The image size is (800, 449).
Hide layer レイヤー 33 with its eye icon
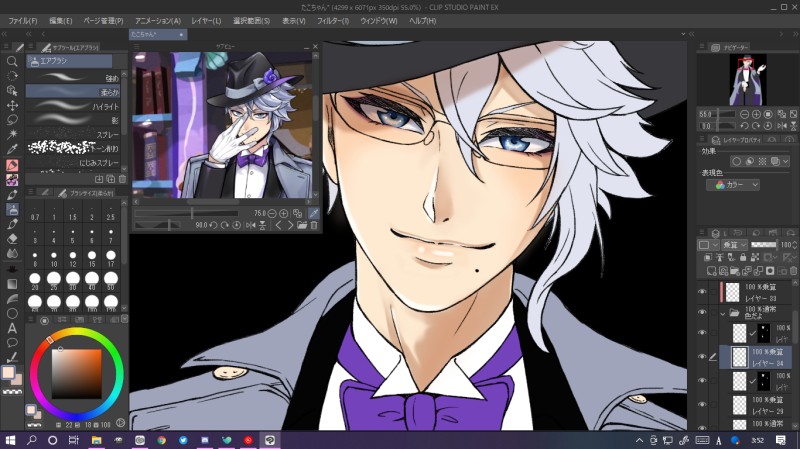[x=703, y=292]
